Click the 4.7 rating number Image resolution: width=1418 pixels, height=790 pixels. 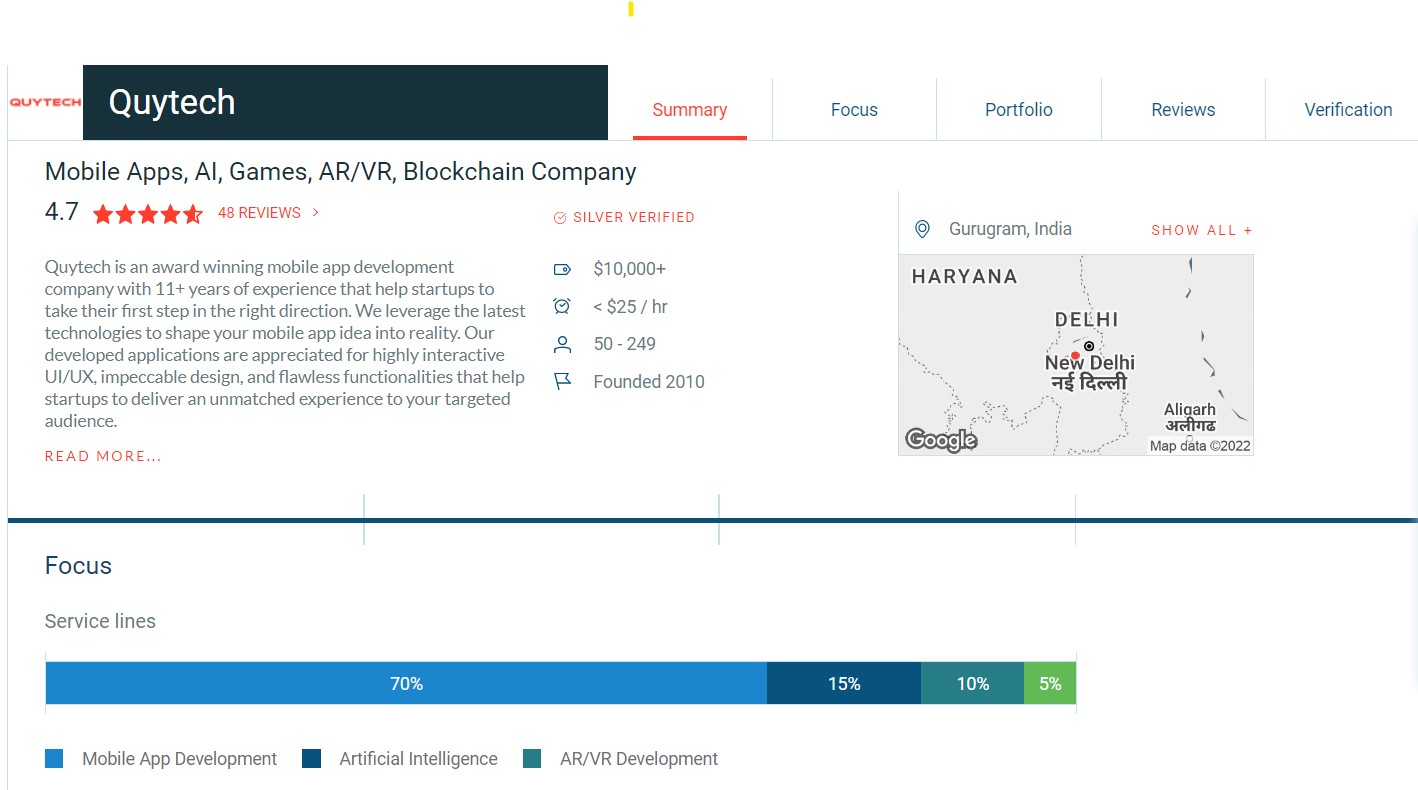[x=62, y=212]
